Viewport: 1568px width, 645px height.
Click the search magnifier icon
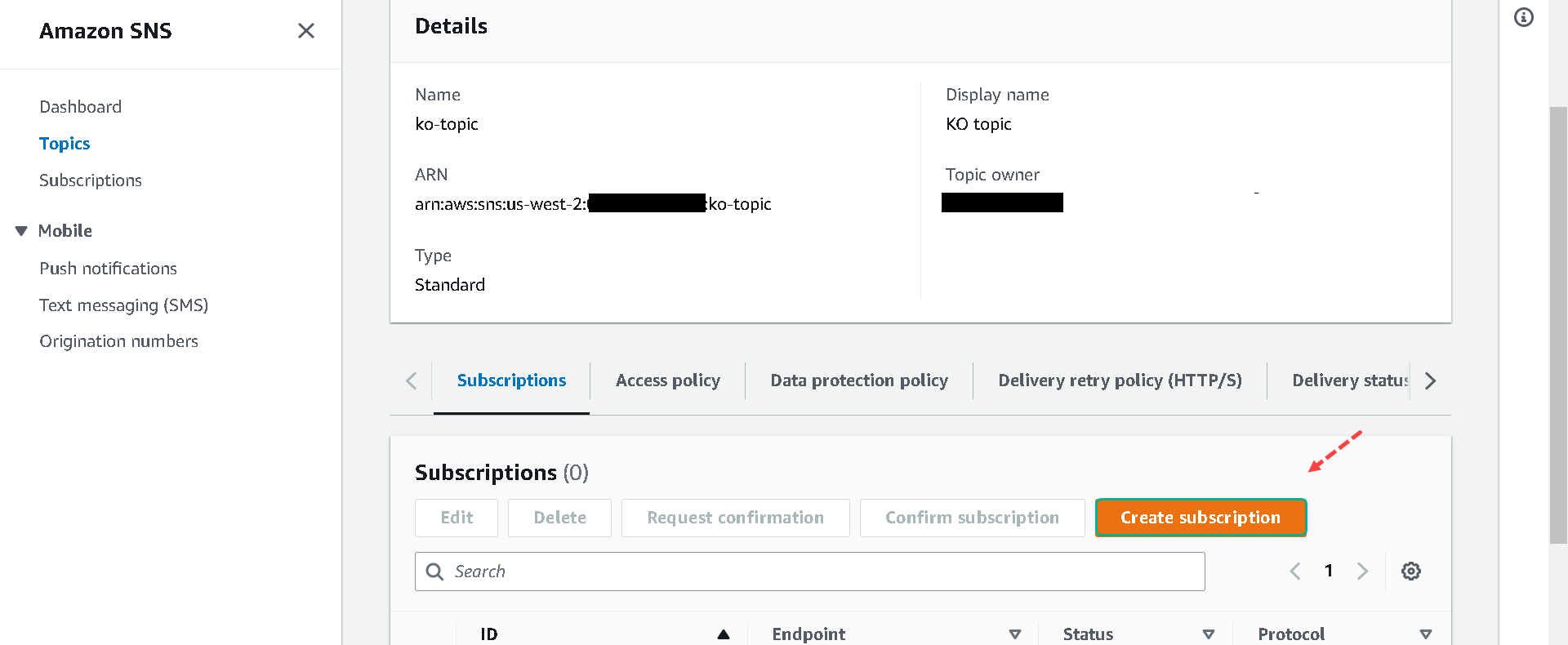click(435, 572)
